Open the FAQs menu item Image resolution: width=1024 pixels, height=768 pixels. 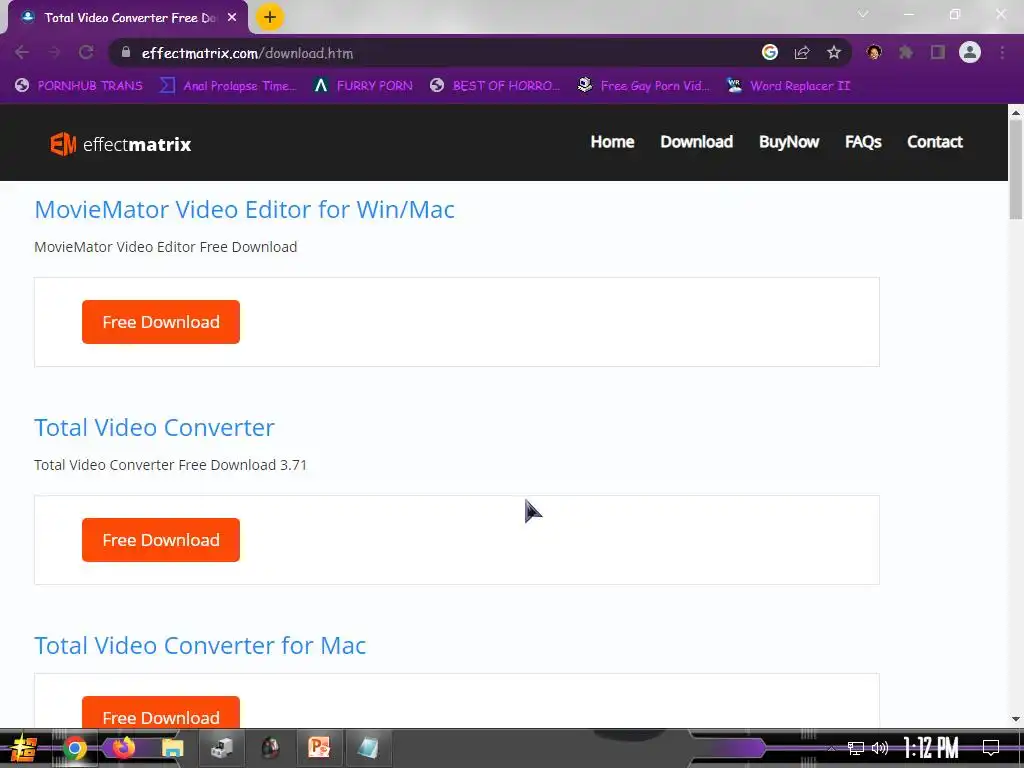(x=863, y=142)
